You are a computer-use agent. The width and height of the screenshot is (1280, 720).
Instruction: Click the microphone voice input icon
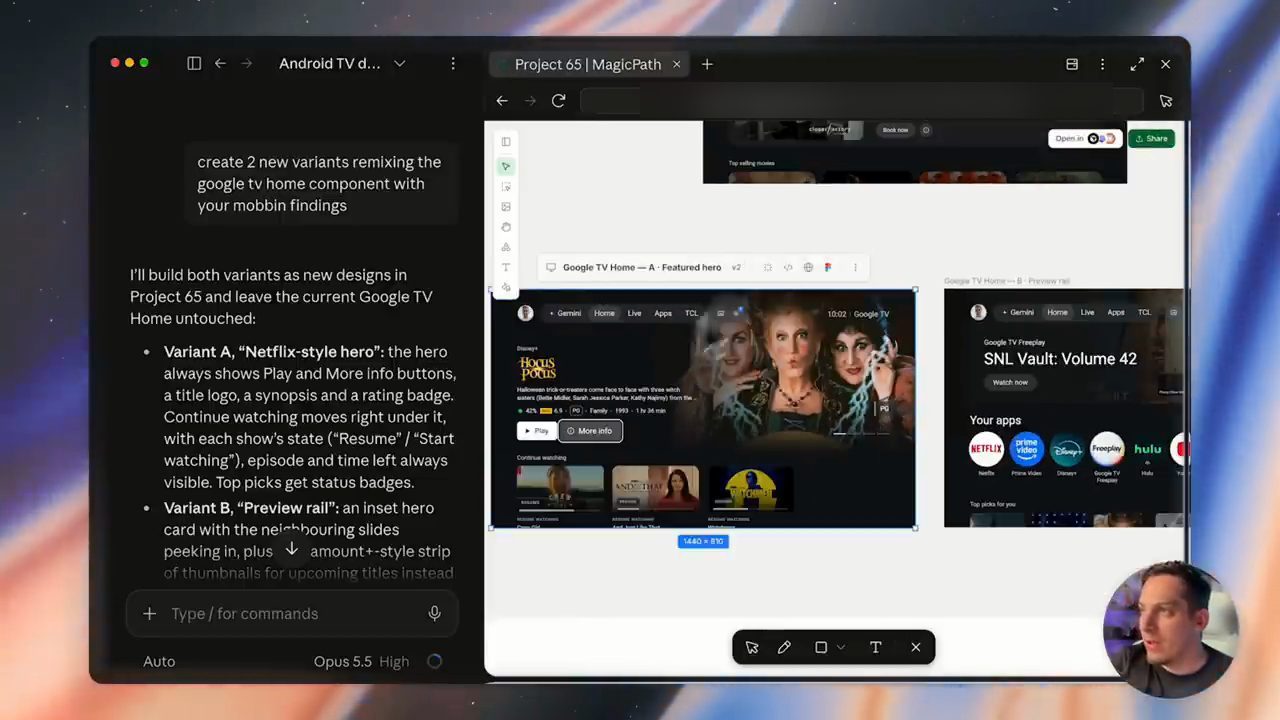tap(434, 613)
